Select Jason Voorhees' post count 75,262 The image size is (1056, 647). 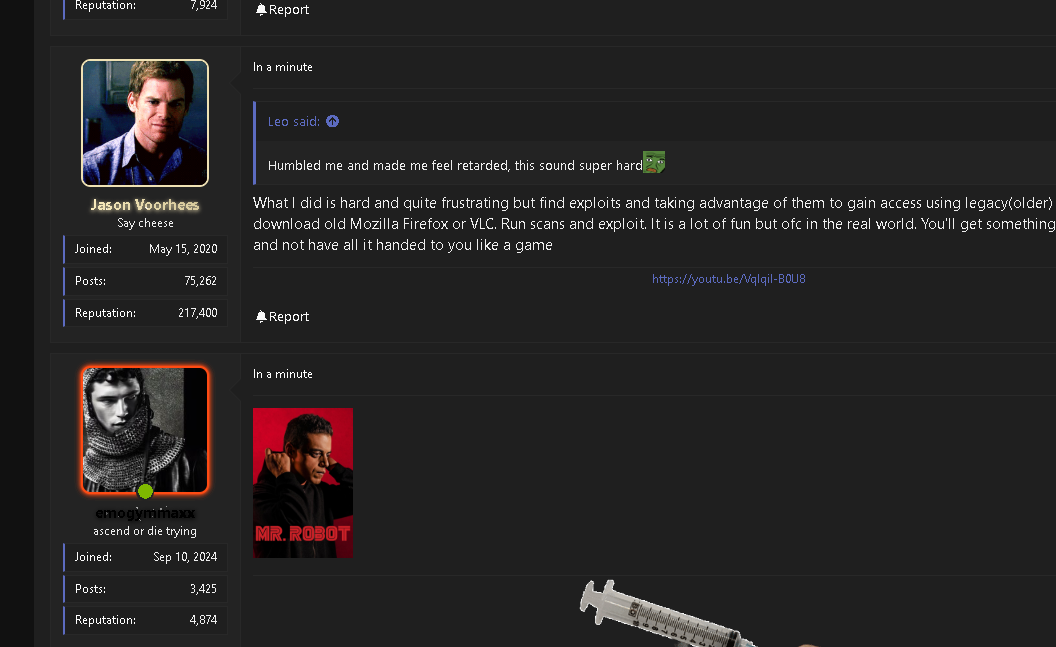point(200,281)
